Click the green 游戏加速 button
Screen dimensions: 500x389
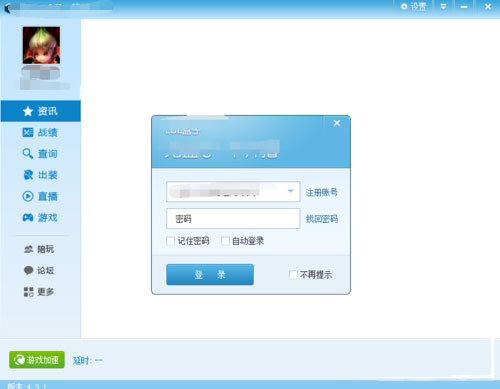pos(37,360)
